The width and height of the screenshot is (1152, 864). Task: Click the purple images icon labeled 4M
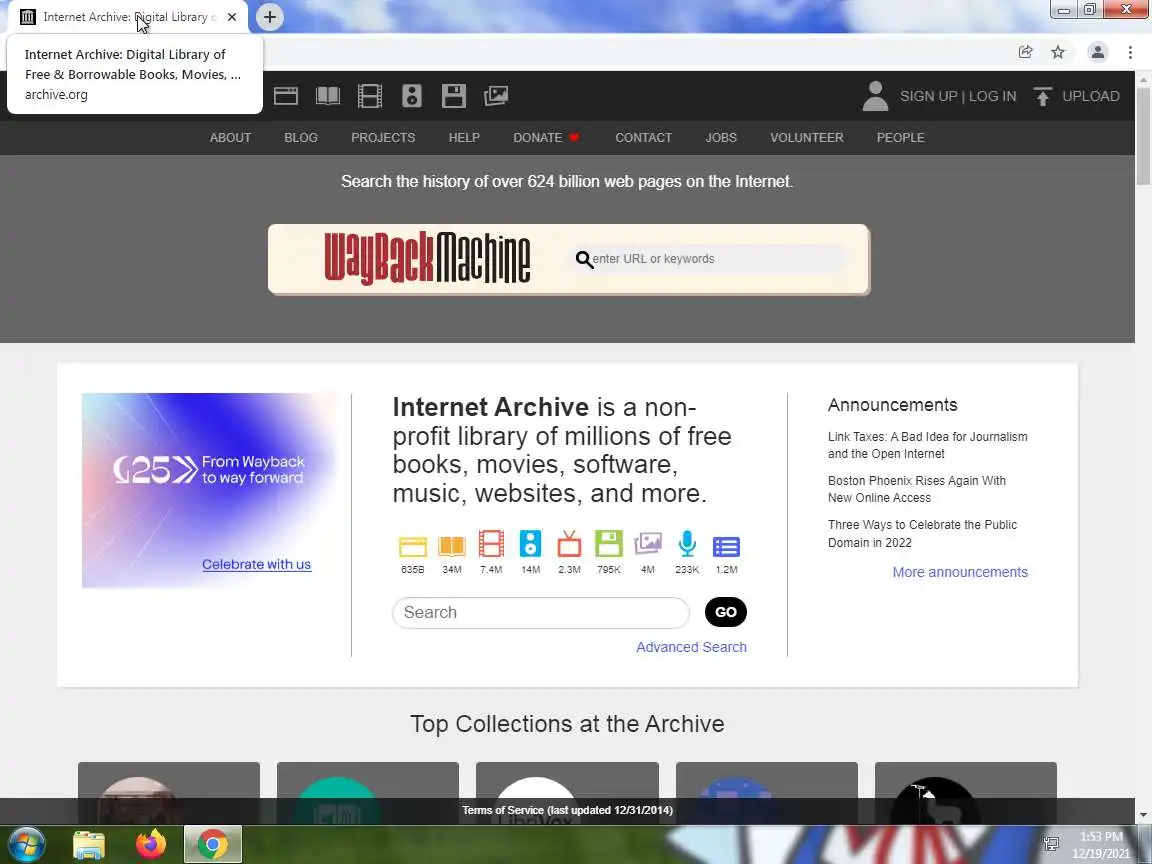(x=648, y=544)
